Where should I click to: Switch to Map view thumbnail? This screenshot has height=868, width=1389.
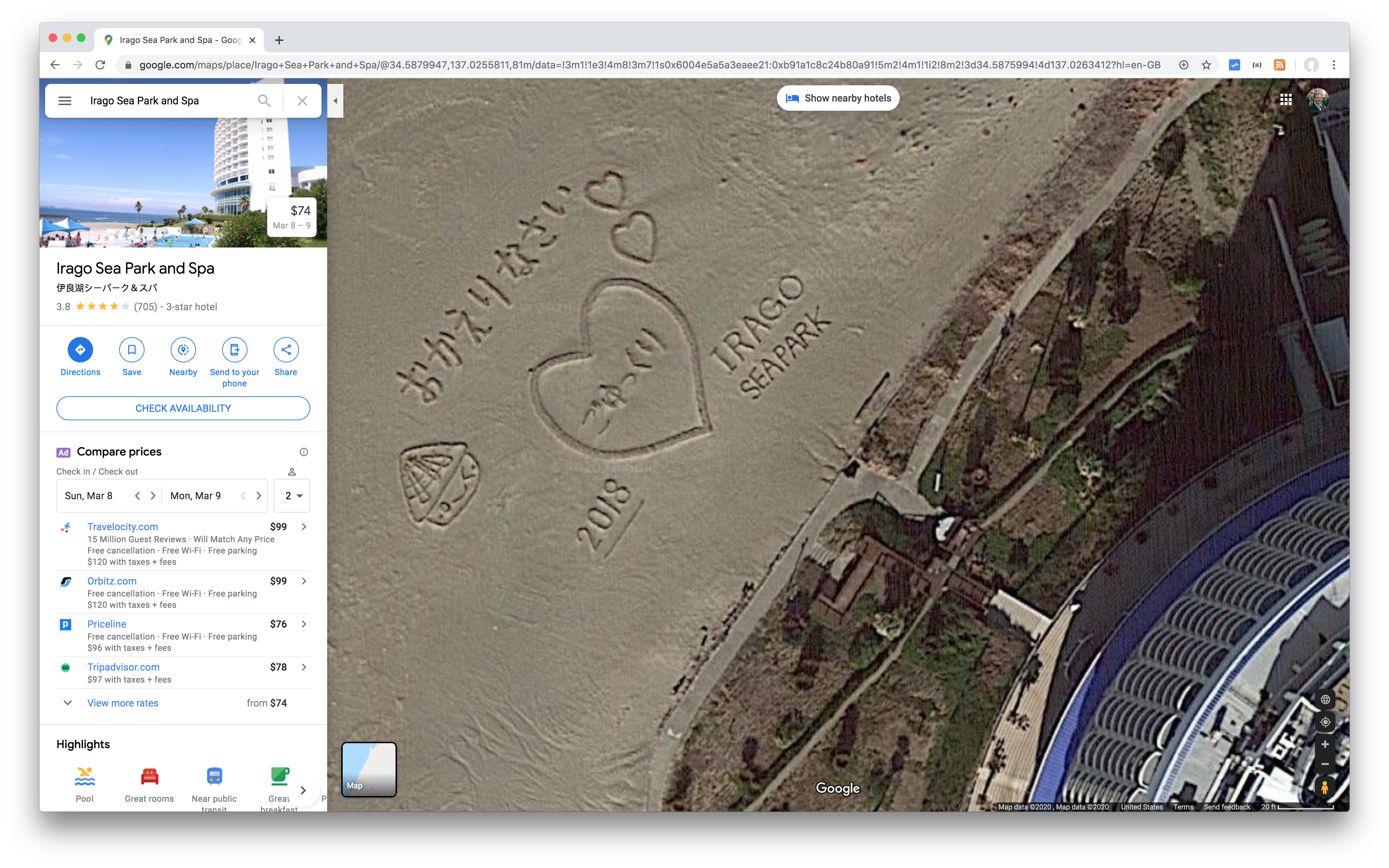(x=369, y=769)
